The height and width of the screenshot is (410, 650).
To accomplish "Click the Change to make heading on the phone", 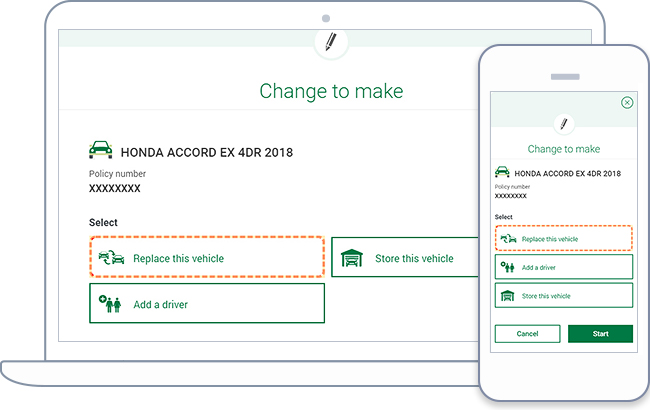I will [x=564, y=149].
